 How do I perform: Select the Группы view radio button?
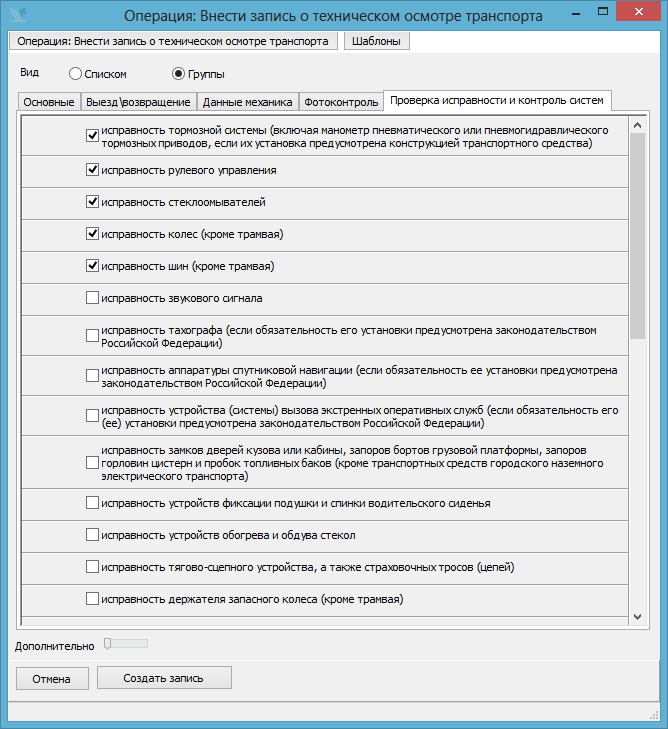[x=179, y=74]
